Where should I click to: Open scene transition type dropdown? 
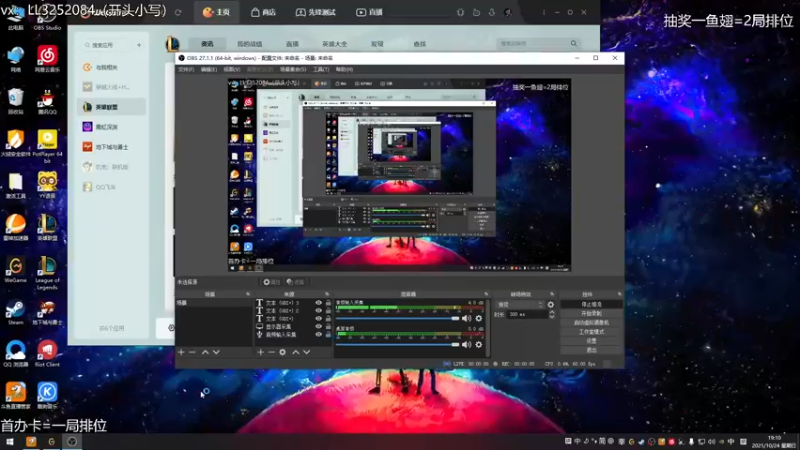(520, 305)
